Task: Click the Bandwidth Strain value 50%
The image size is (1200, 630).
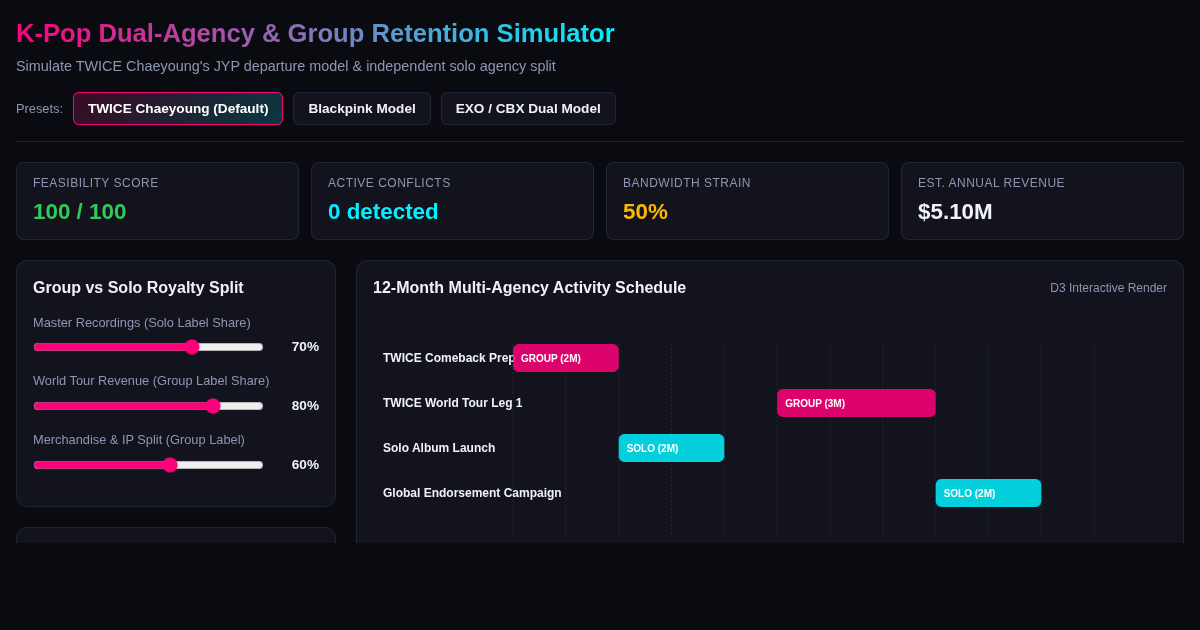Action: point(645,212)
